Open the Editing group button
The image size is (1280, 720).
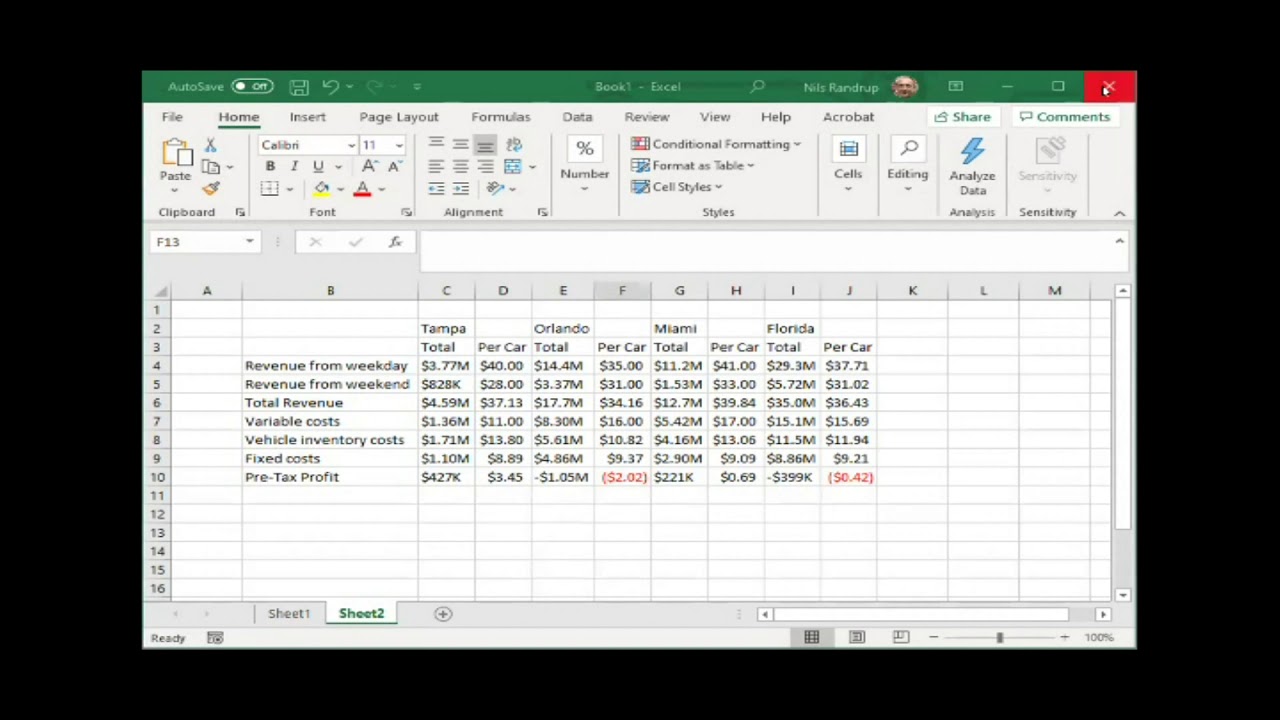click(908, 165)
